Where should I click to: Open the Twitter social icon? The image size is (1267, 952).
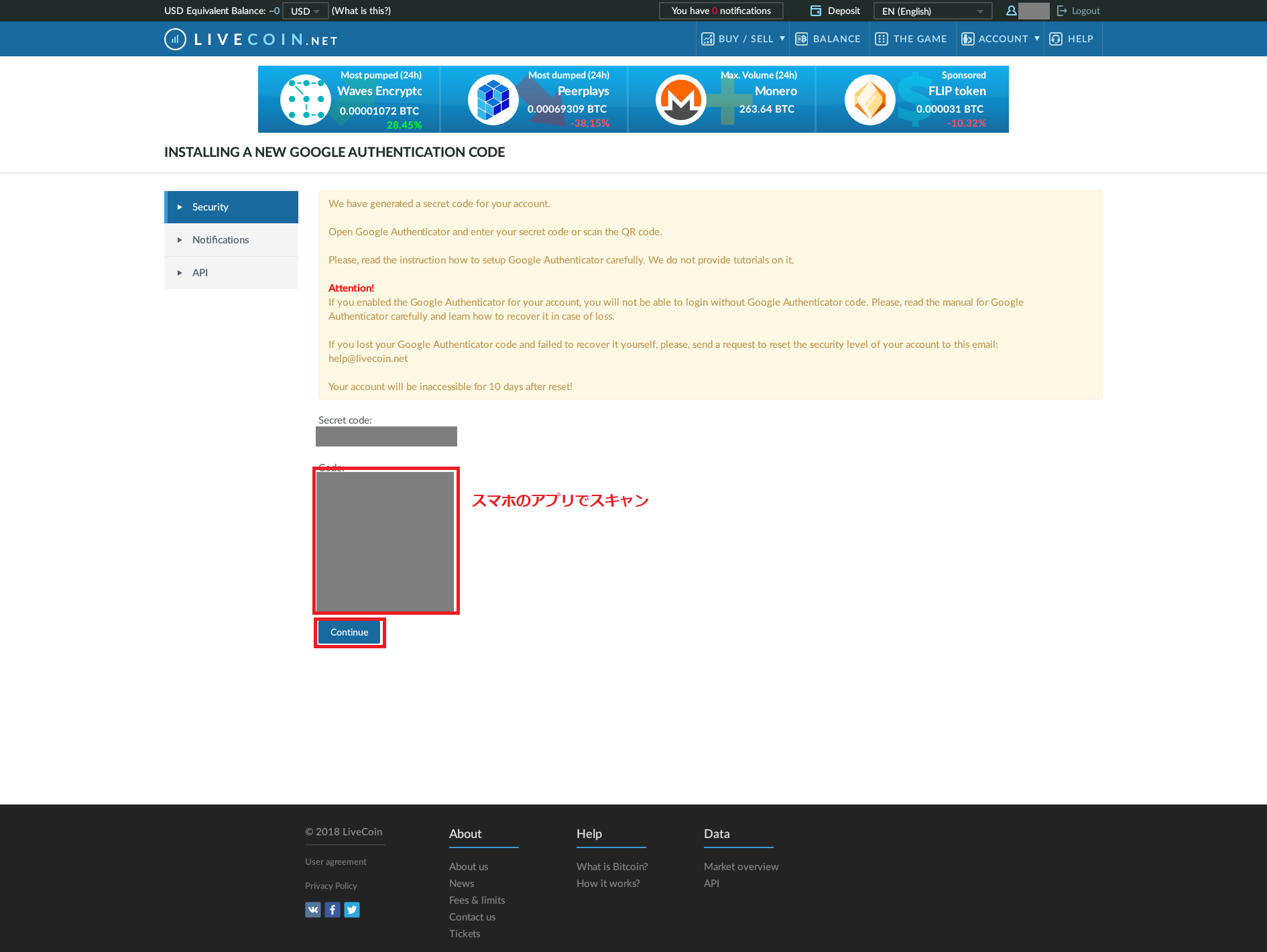point(352,910)
